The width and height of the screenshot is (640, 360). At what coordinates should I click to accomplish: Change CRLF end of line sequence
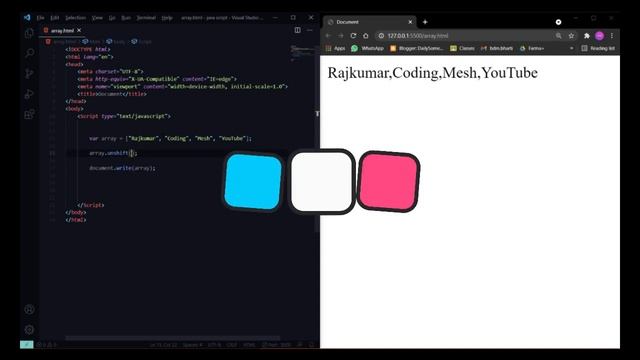(x=232, y=345)
